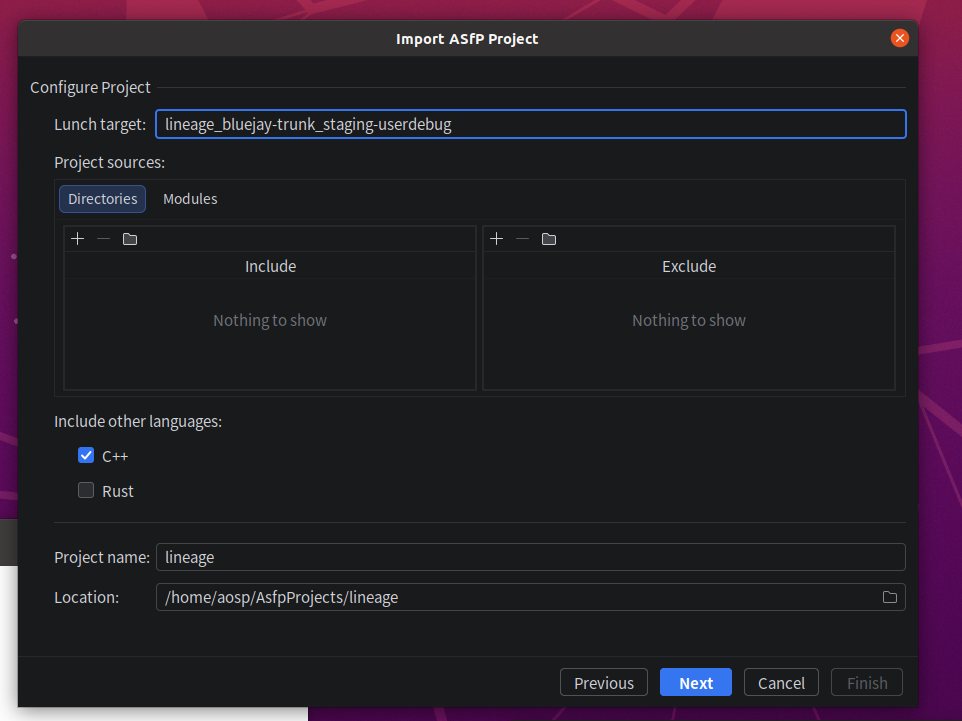Add a directory to the Include list

click(78, 239)
